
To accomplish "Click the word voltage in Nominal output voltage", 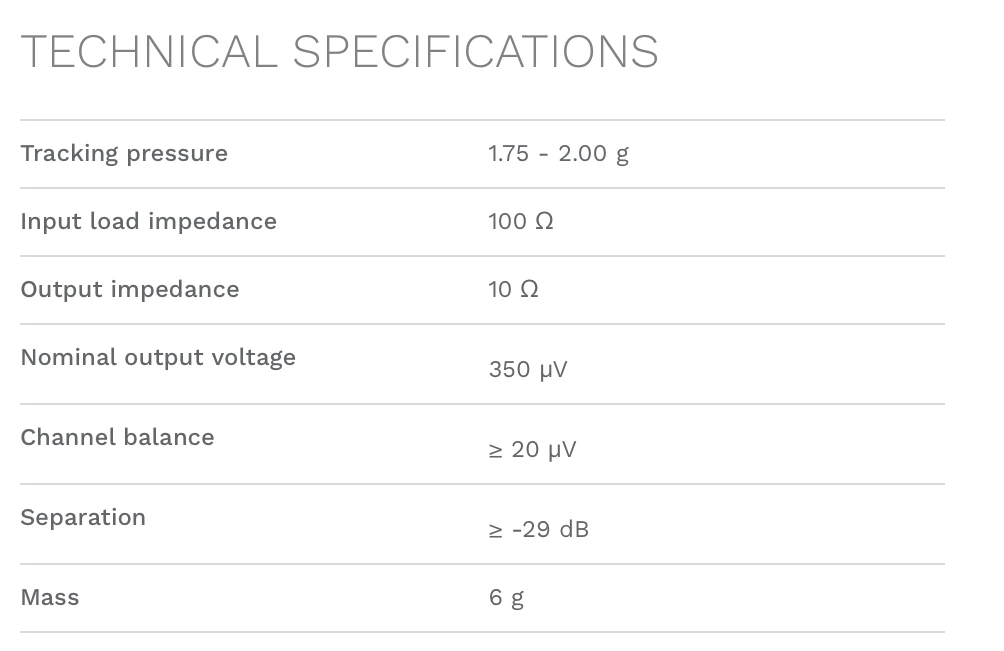I will click(x=254, y=358).
